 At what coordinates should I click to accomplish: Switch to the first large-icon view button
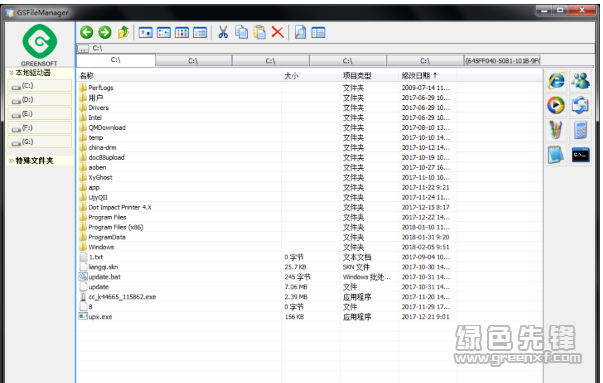[x=145, y=33]
